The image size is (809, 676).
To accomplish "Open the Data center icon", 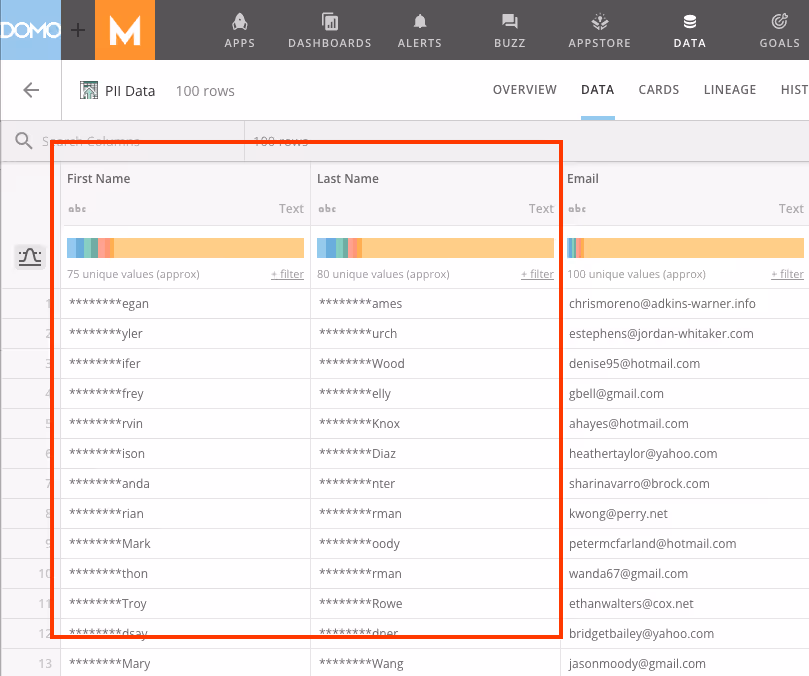I will tap(690, 22).
